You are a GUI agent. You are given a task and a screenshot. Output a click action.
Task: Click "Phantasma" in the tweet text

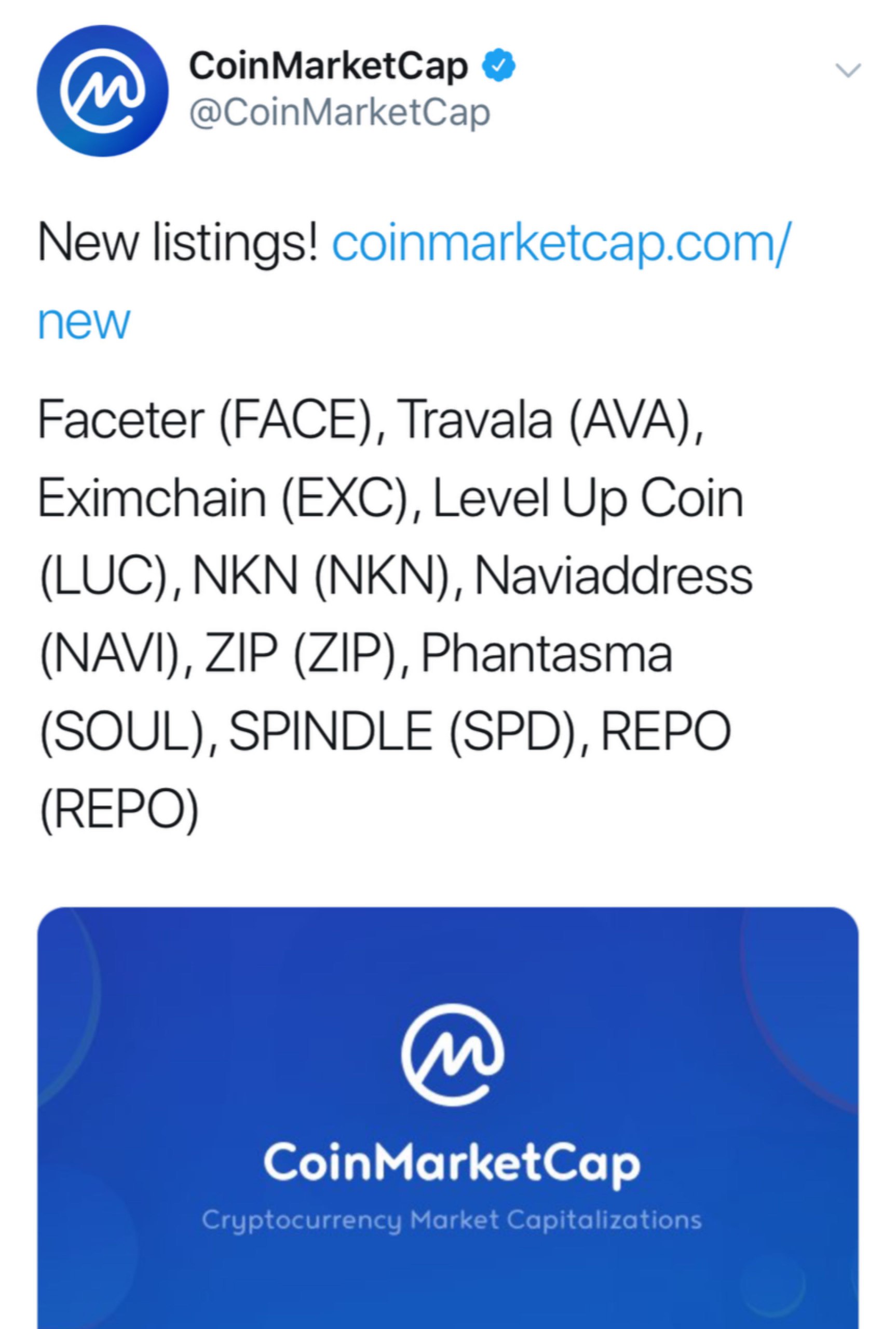(x=546, y=654)
